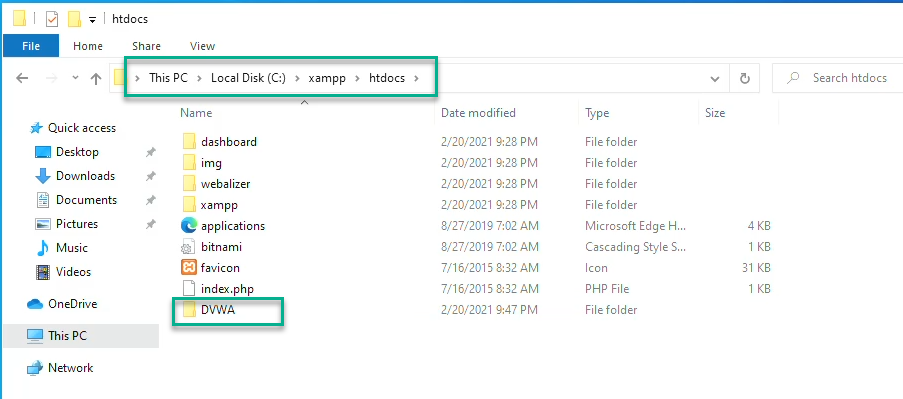This screenshot has width=903, height=399.
Task: Click the folder icon beside webalizer
Action: pos(189,184)
